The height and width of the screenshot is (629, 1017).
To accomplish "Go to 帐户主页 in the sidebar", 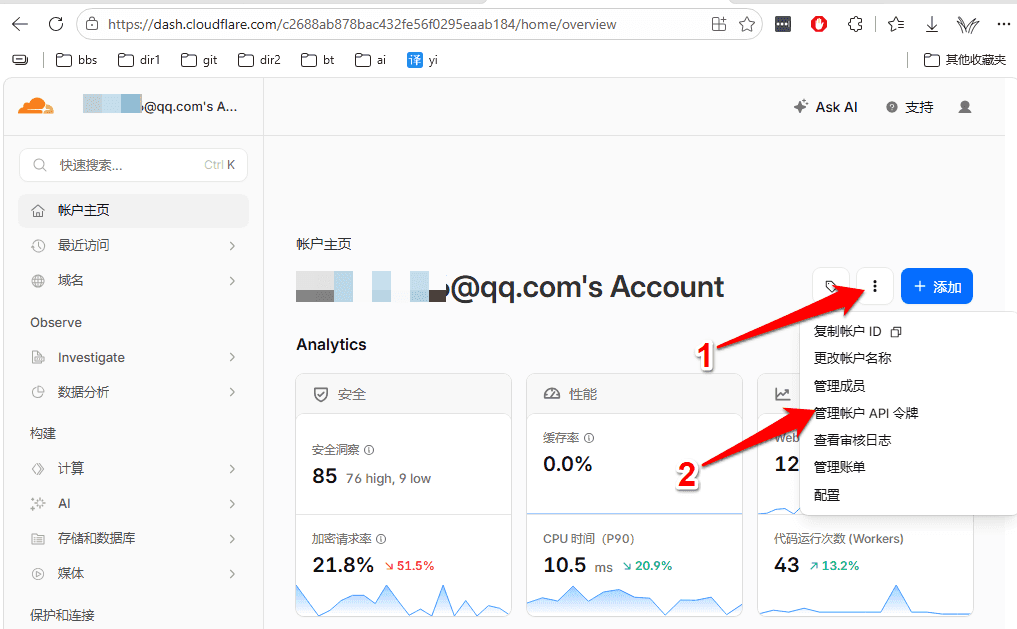I will point(134,211).
